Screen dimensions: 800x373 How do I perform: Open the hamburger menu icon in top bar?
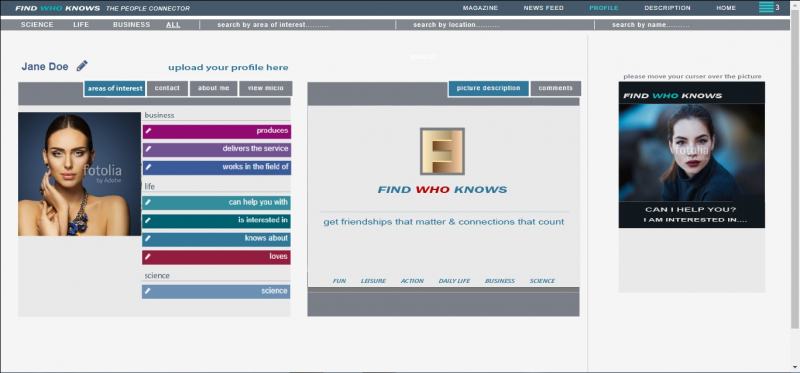pyautogui.click(x=766, y=7)
